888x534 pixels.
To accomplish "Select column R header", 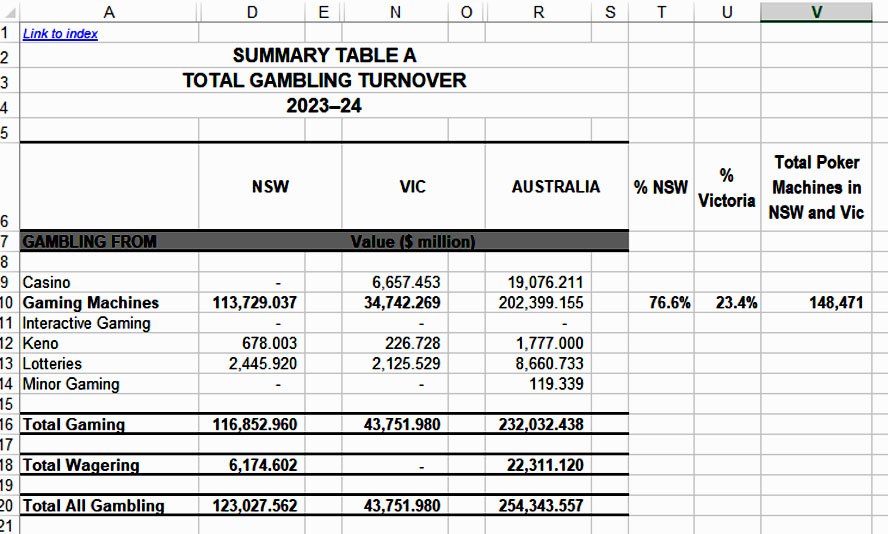I will (539, 11).
